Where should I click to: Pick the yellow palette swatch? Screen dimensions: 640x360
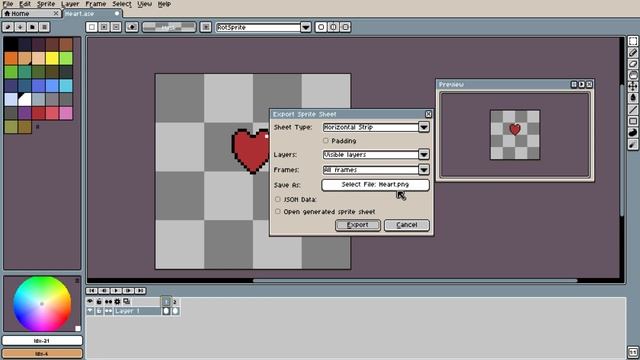click(x=52, y=58)
